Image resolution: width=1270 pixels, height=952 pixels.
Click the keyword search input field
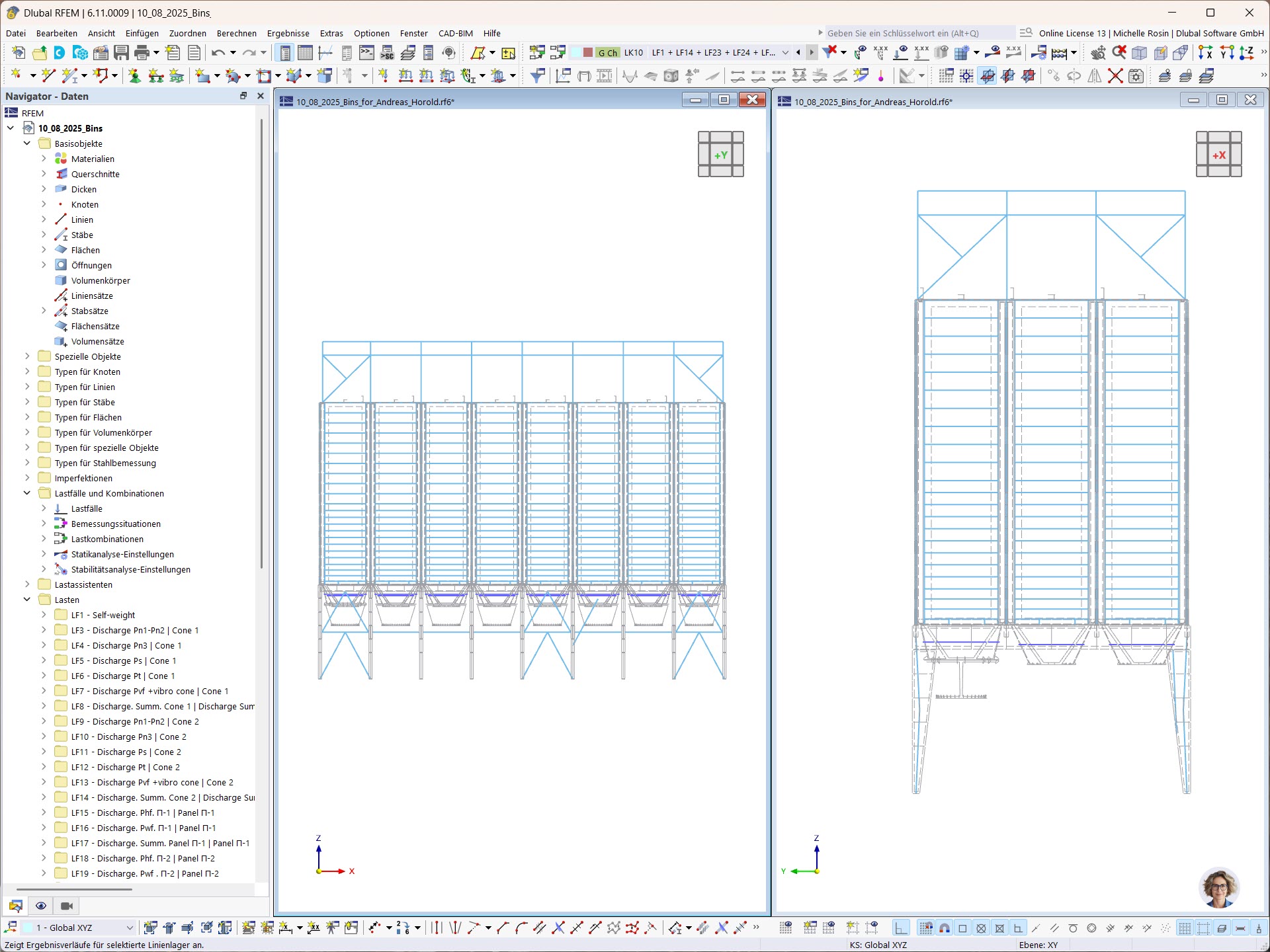(x=919, y=33)
